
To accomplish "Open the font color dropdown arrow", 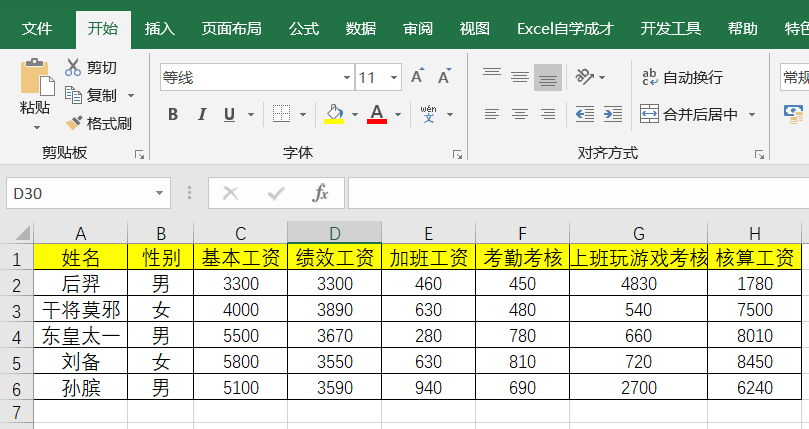I will click(x=398, y=114).
